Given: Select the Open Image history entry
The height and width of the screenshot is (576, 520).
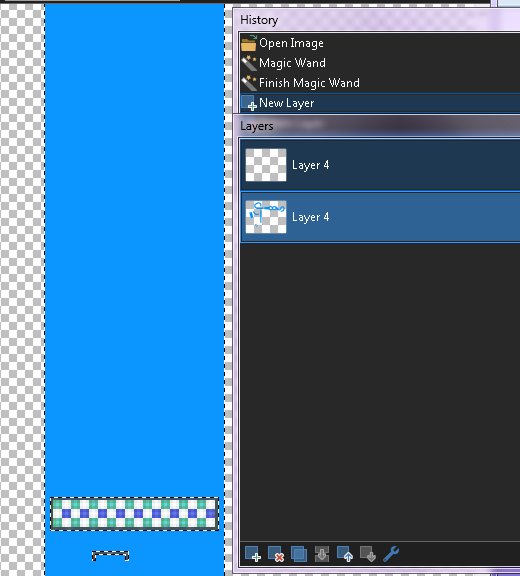Looking at the screenshot, I should 380,43.
